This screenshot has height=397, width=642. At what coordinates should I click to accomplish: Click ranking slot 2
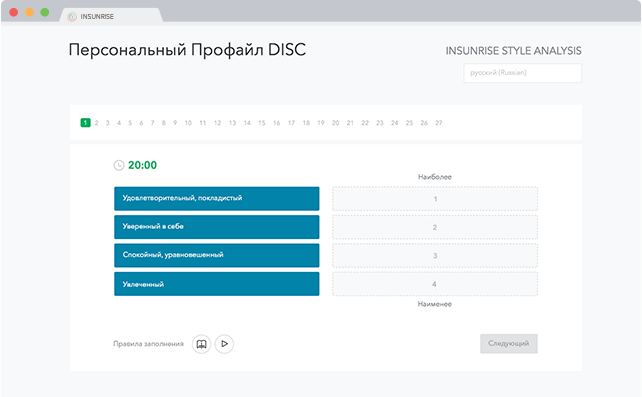435,227
